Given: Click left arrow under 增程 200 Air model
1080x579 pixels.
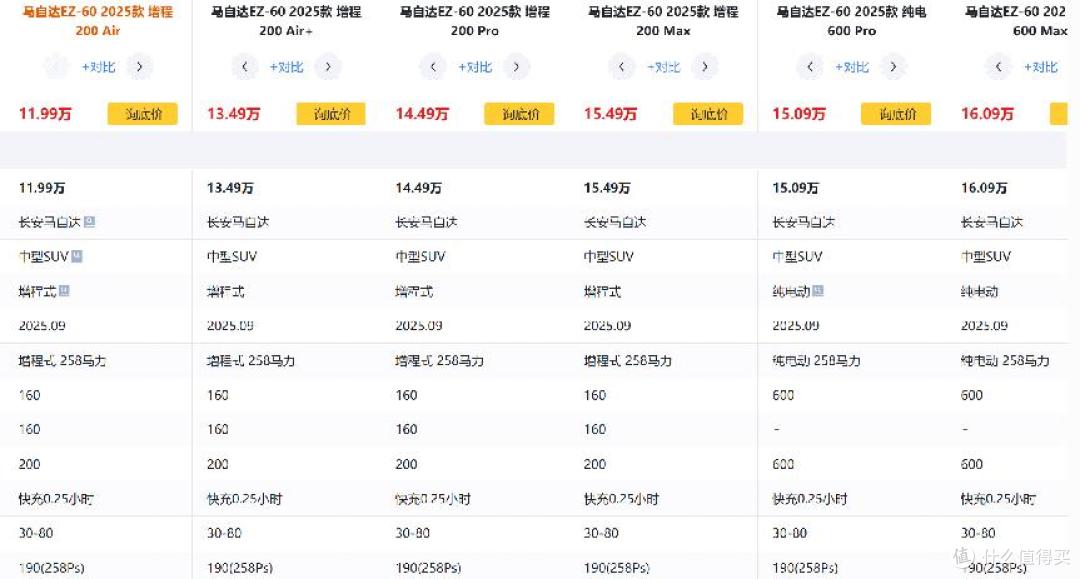Looking at the screenshot, I should point(56,67).
